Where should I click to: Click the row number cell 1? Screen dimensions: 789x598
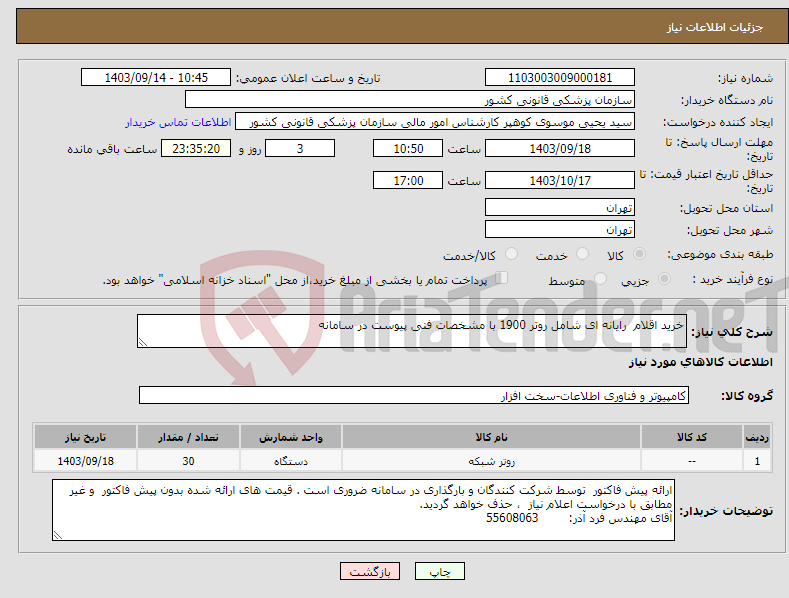(757, 461)
